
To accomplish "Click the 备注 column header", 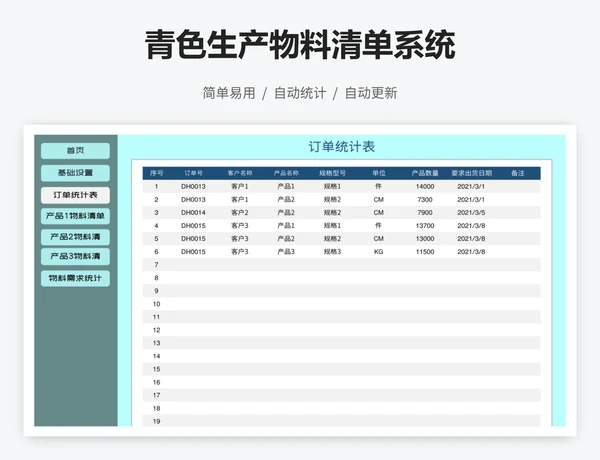I will pos(518,173).
